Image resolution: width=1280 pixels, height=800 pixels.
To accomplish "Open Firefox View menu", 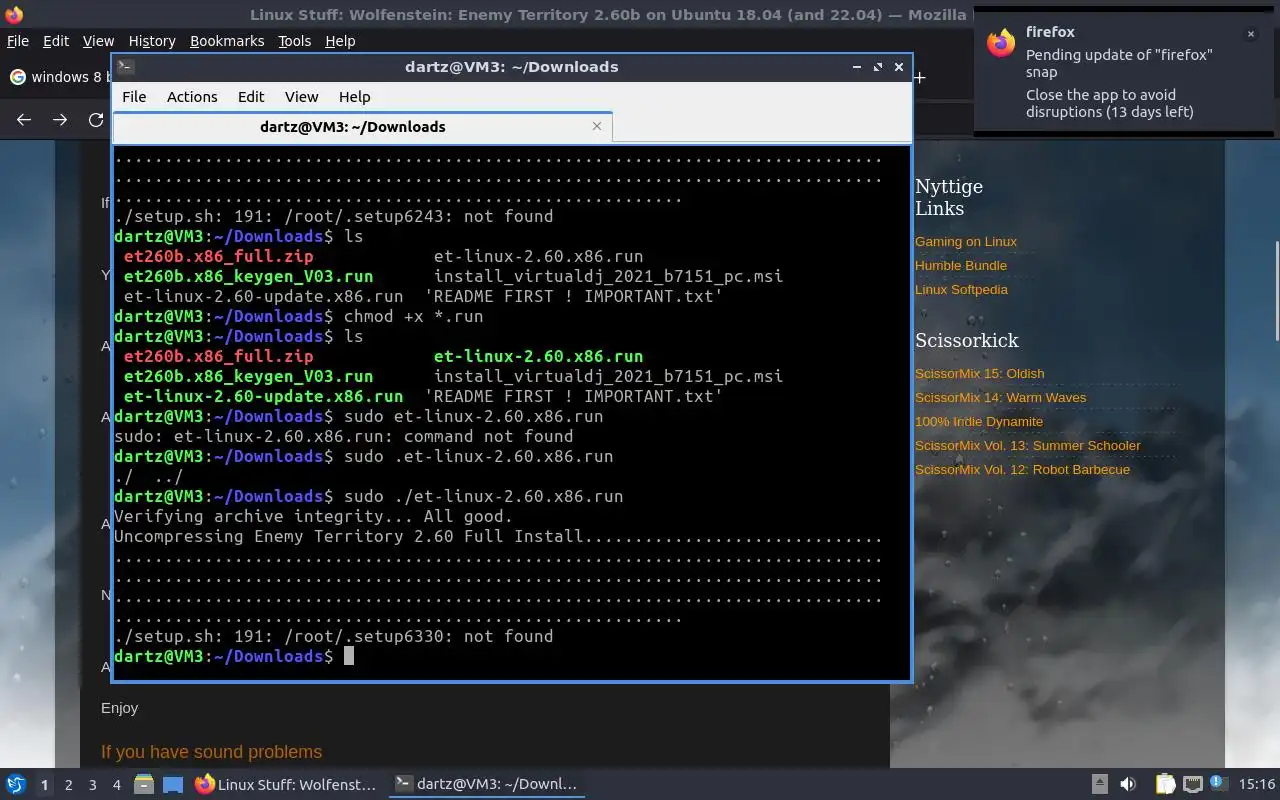I will point(98,41).
